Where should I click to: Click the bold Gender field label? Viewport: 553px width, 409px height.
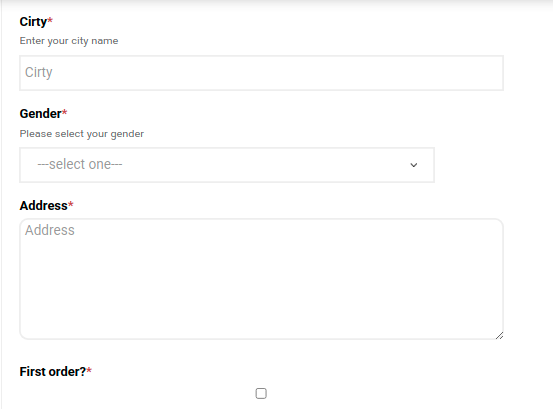[x=41, y=114]
